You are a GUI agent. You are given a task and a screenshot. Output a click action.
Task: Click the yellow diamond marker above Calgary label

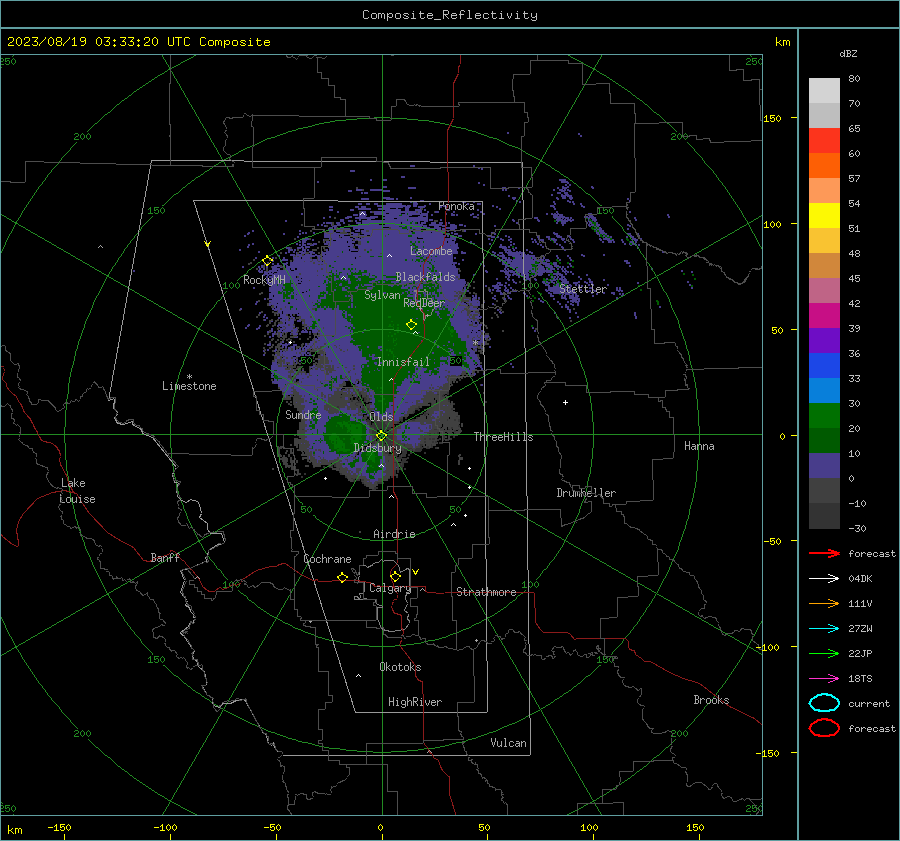point(395,576)
